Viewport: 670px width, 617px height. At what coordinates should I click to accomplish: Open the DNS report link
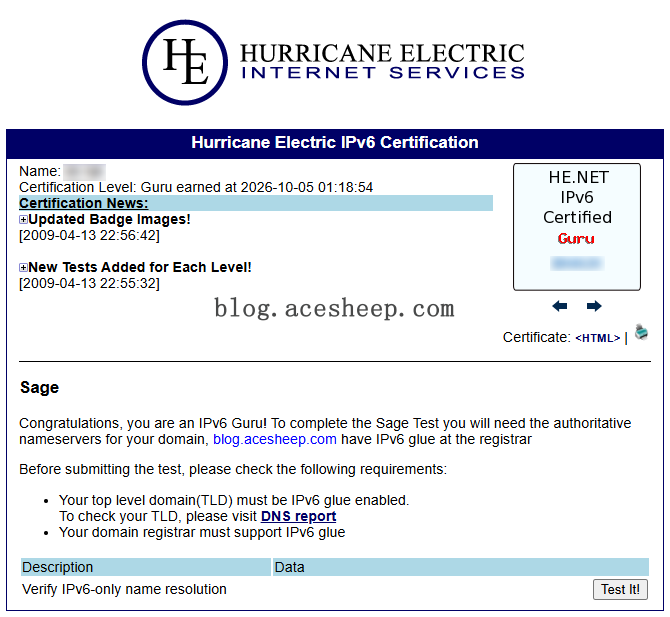click(x=298, y=516)
